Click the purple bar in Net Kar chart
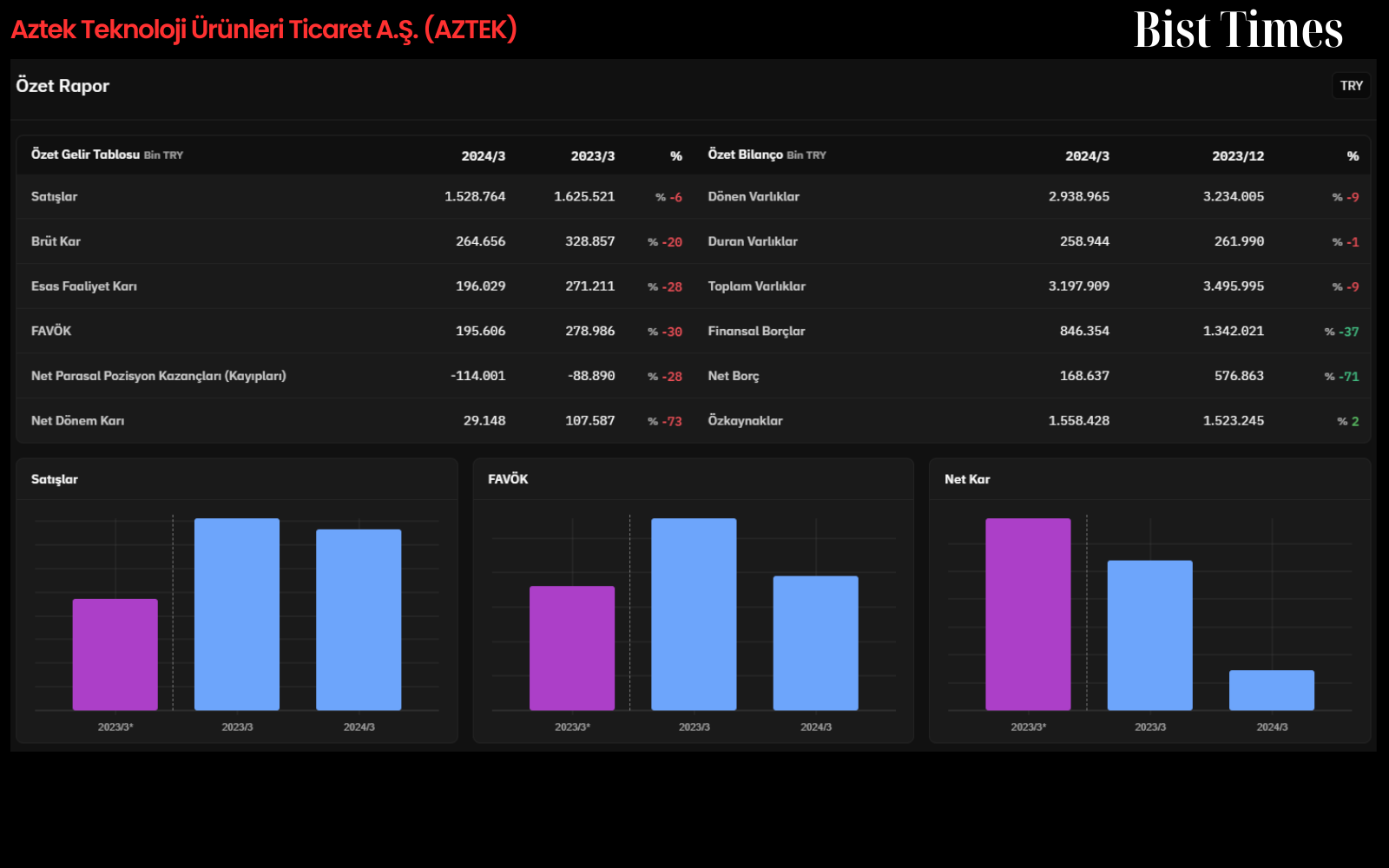Image resolution: width=1389 pixels, height=868 pixels. (1028, 615)
